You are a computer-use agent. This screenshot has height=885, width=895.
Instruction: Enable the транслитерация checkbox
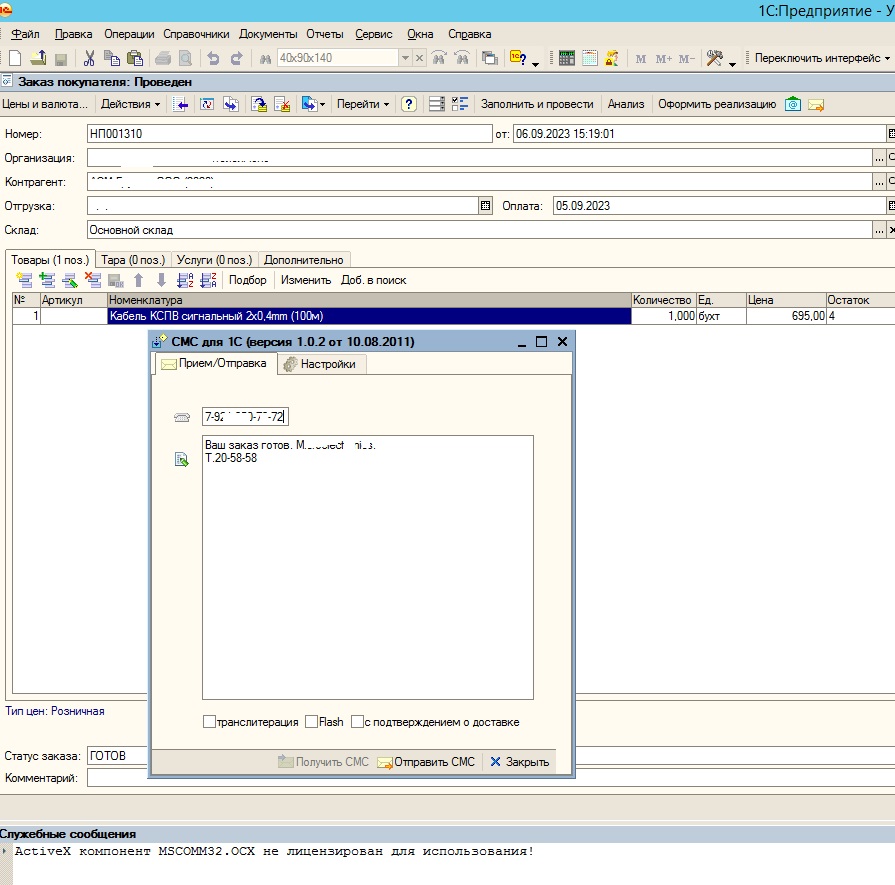[x=209, y=722]
